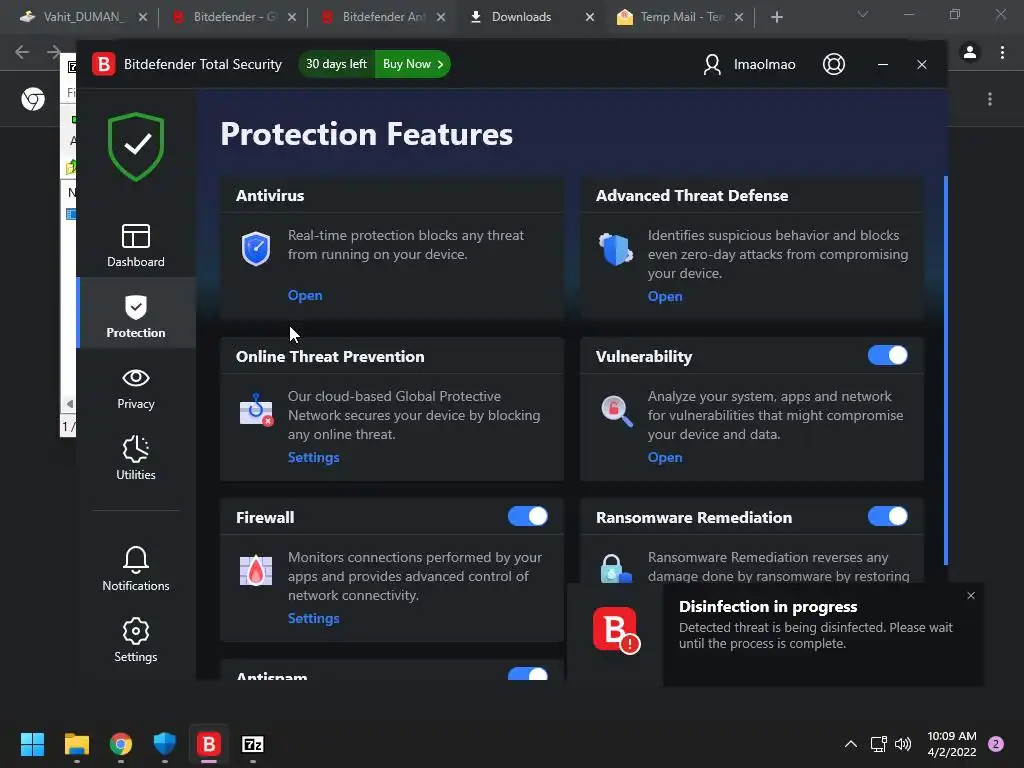Open Chrome three-dot menu
1024x768 pixels.
tap(1002, 52)
